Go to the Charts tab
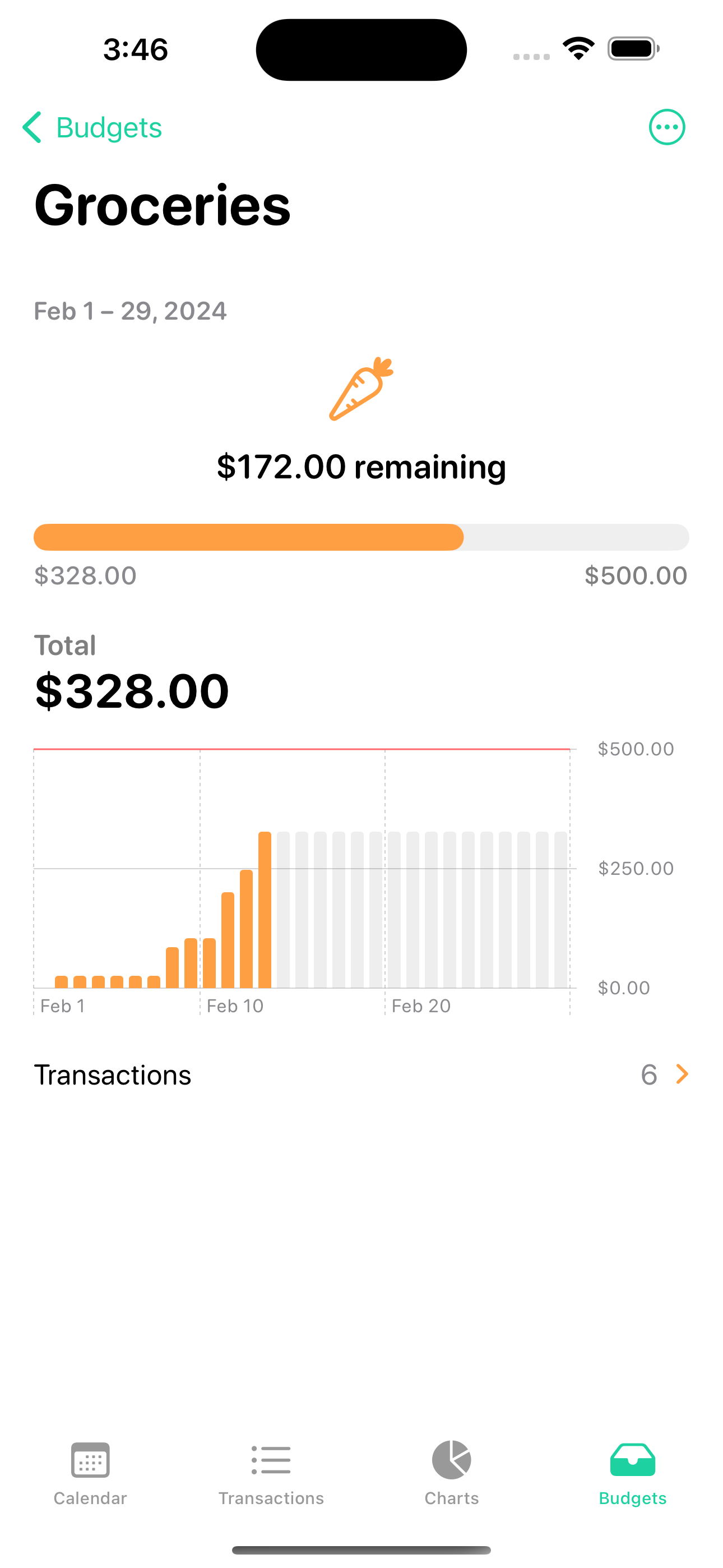The height and width of the screenshot is (1568, 723). pyautogui.click(x=452, y=1472)
